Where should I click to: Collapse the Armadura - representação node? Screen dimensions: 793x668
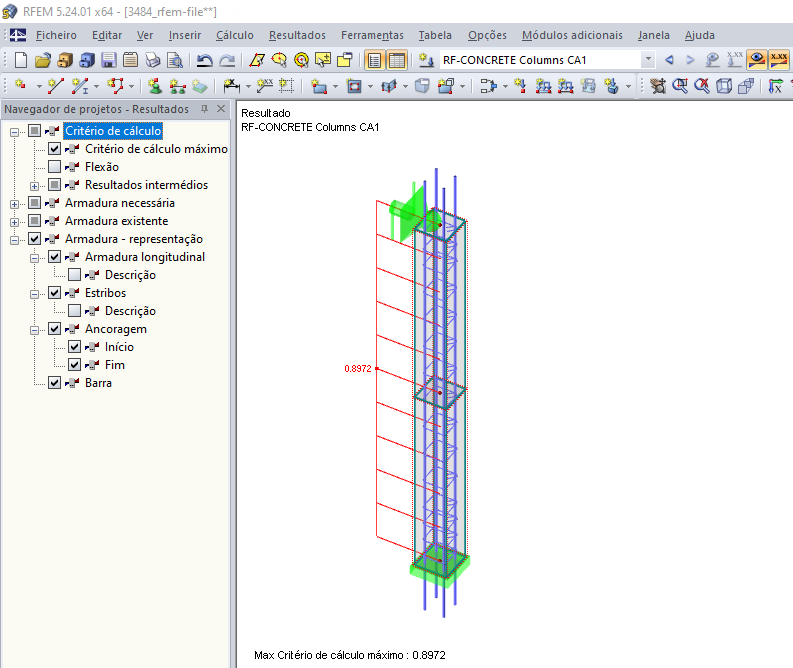click(x=15, y=240)
